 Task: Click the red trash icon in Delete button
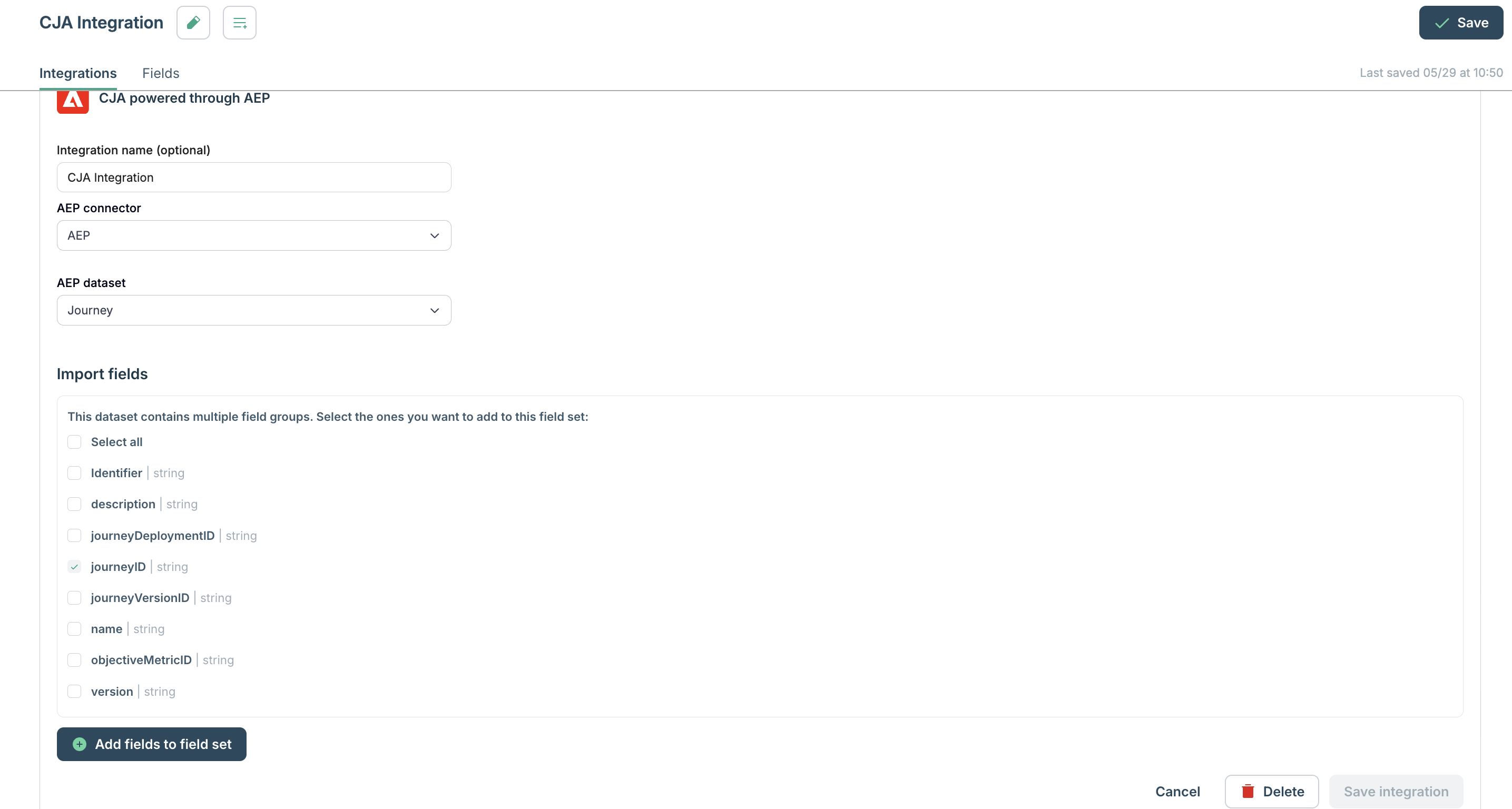[x=1248, y=792]
